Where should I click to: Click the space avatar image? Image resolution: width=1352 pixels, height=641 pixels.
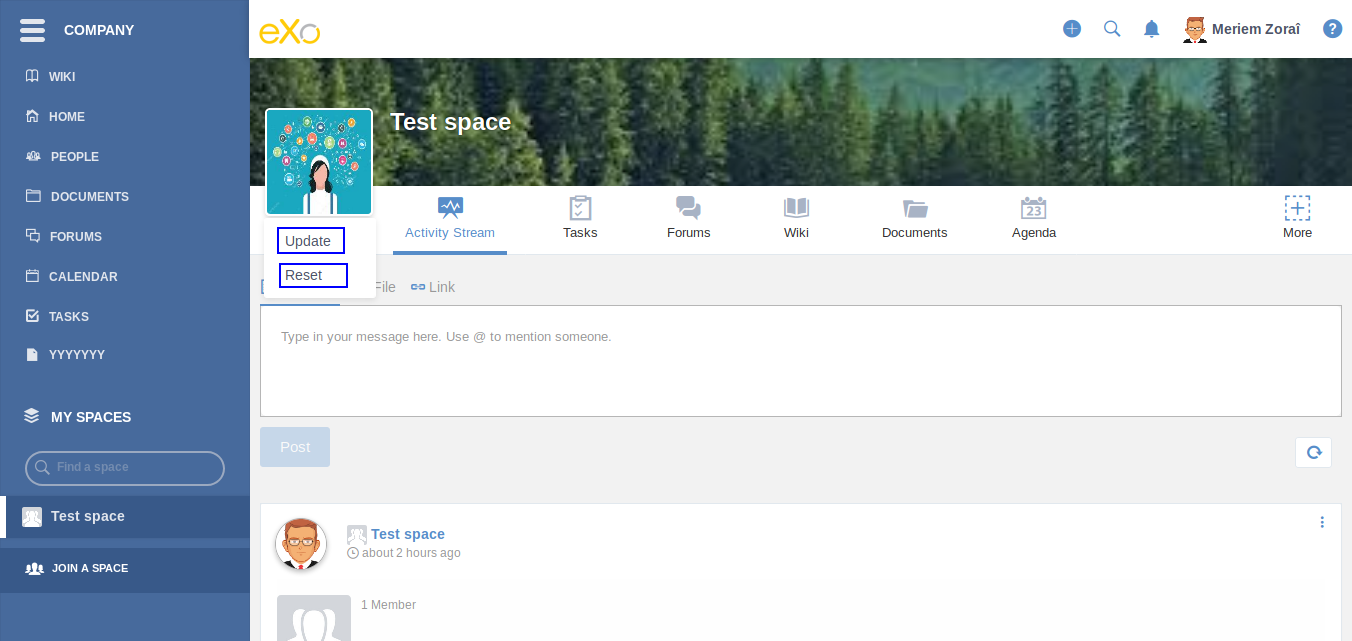319,162
